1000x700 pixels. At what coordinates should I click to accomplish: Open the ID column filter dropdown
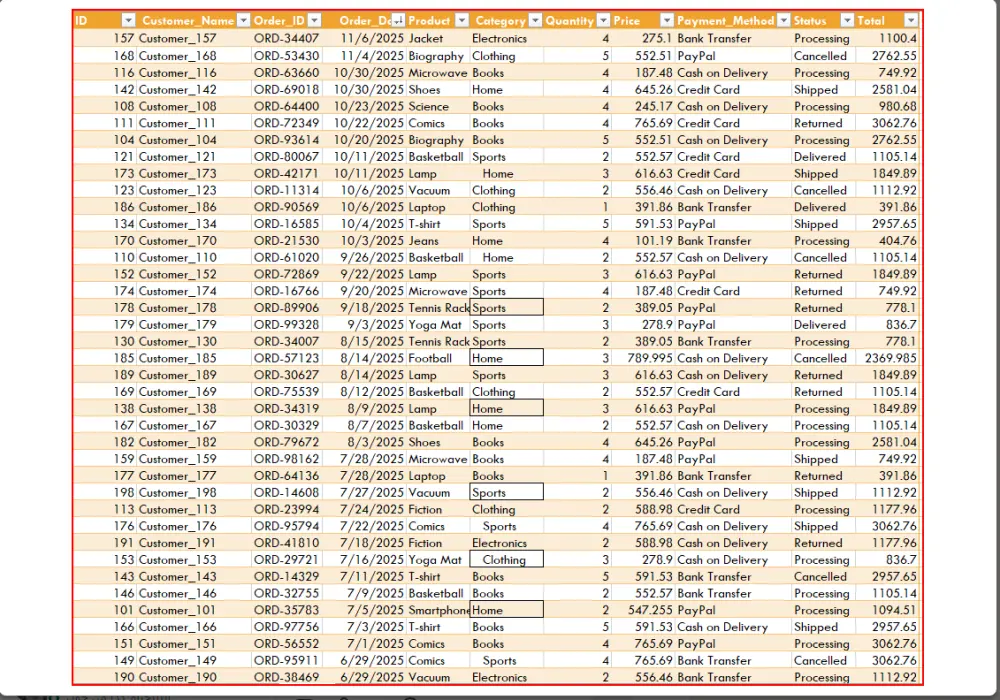128,20
